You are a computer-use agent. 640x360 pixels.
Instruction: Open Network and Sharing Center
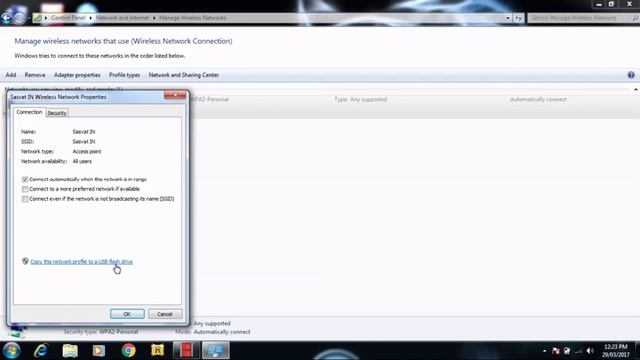pos(184,75)
